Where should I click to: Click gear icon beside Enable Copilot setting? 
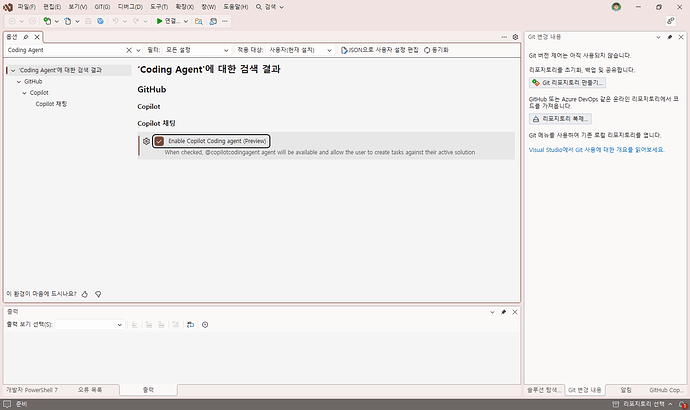147,141
